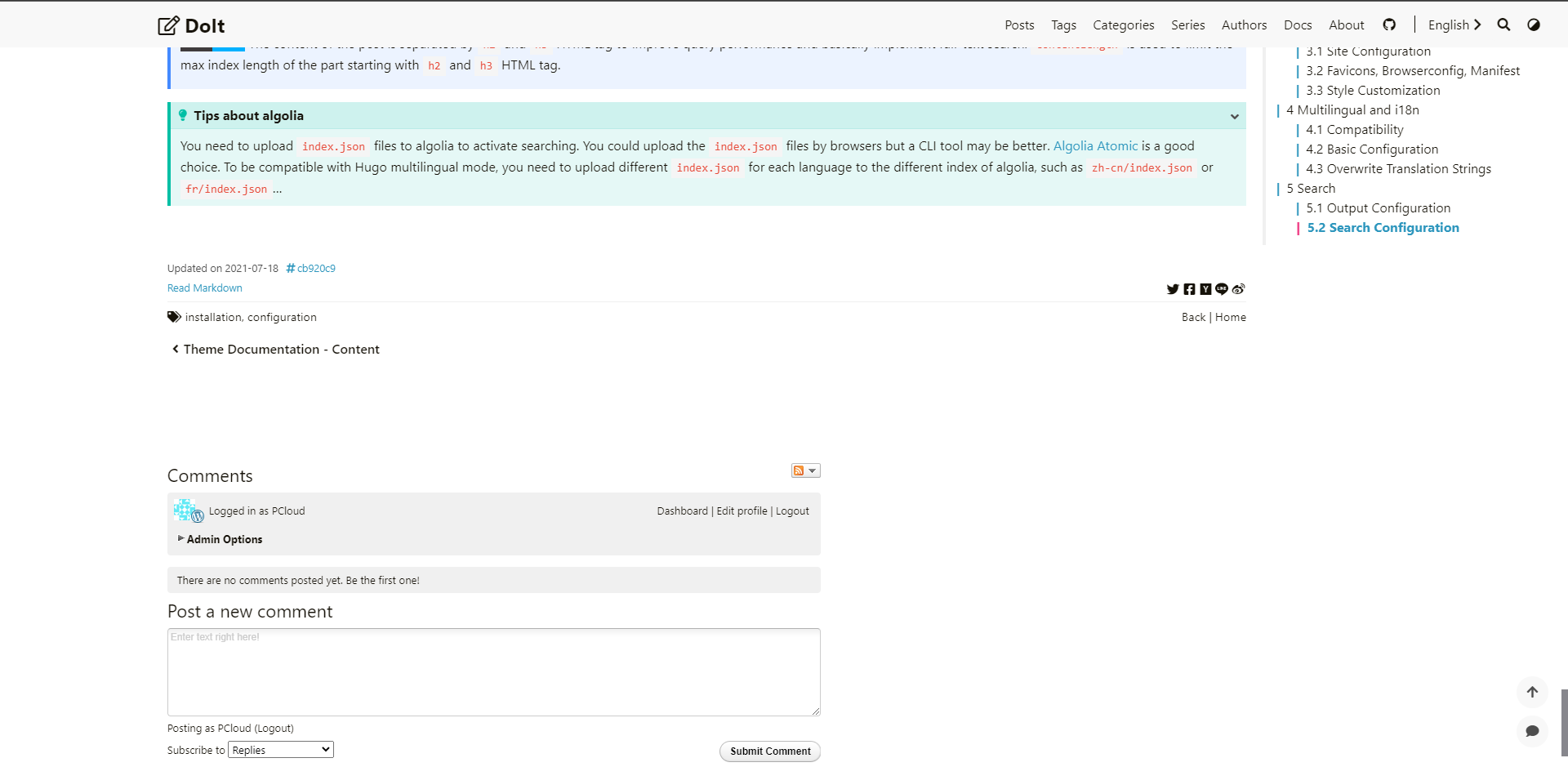This screenshot has width=1568, height=767.
Task: Share the article via LINE
Action: (1222, 288)
